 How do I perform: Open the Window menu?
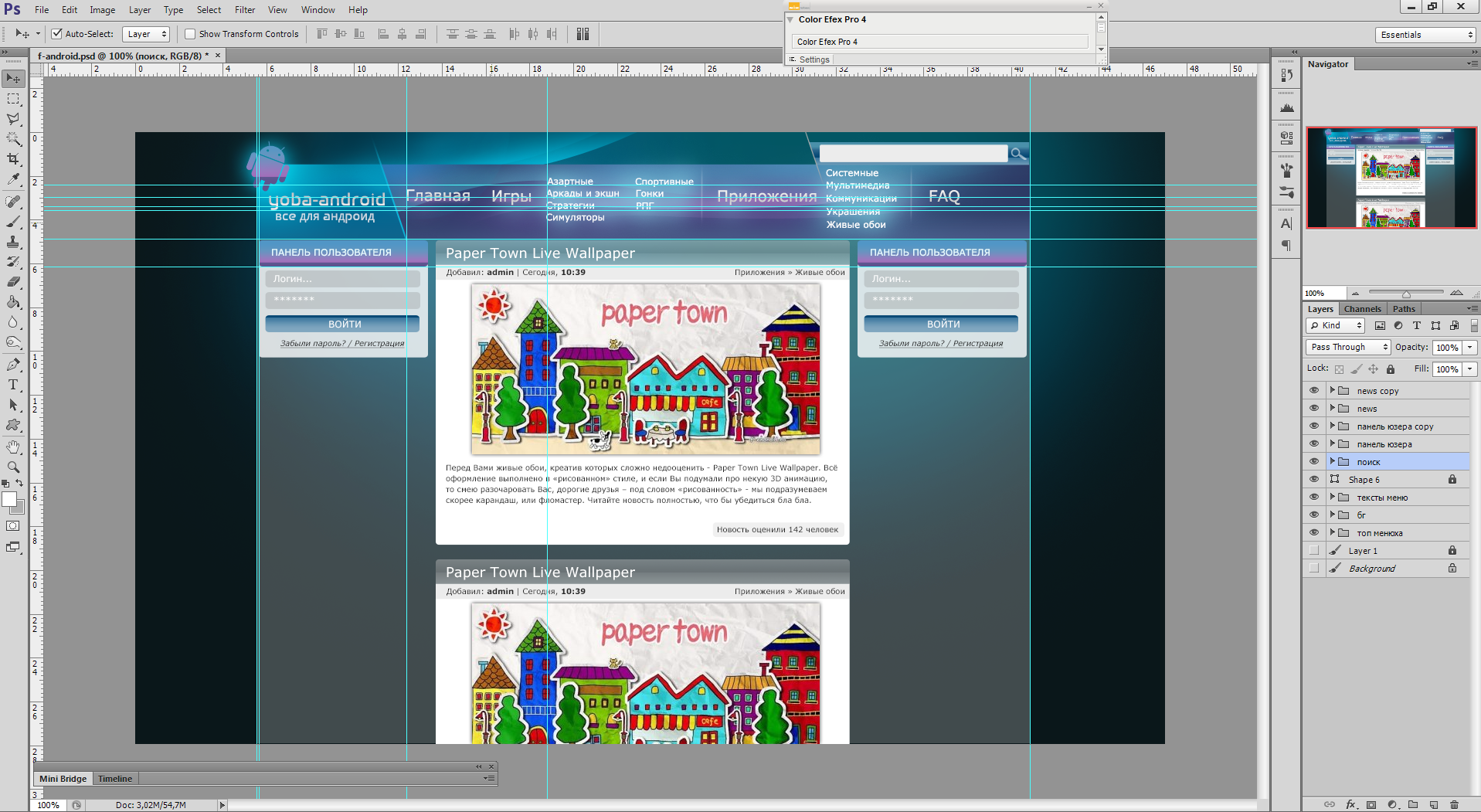coord(318,10)
